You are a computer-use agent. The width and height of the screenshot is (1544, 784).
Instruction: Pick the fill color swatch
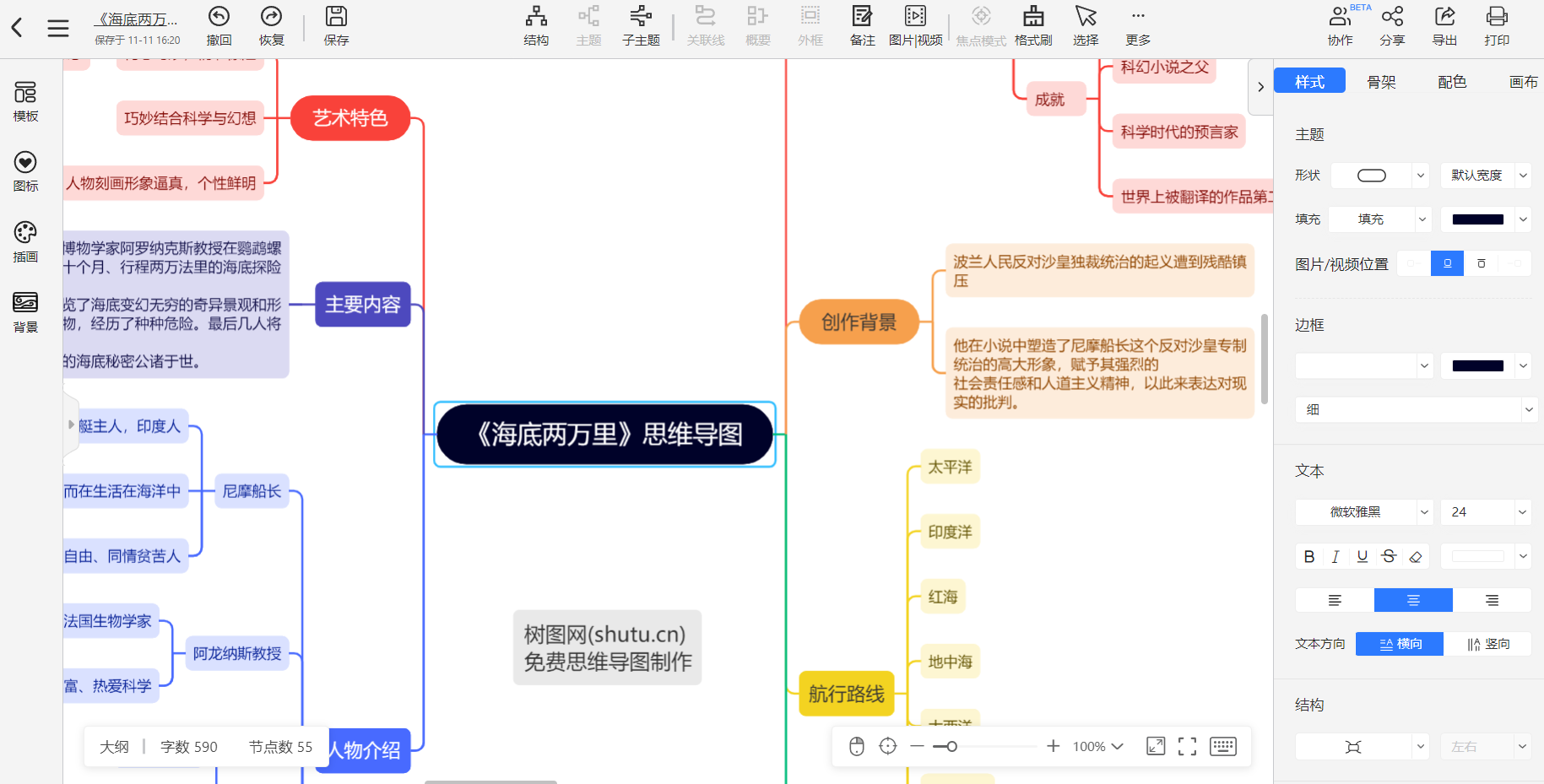click(x=1477, y=219)
